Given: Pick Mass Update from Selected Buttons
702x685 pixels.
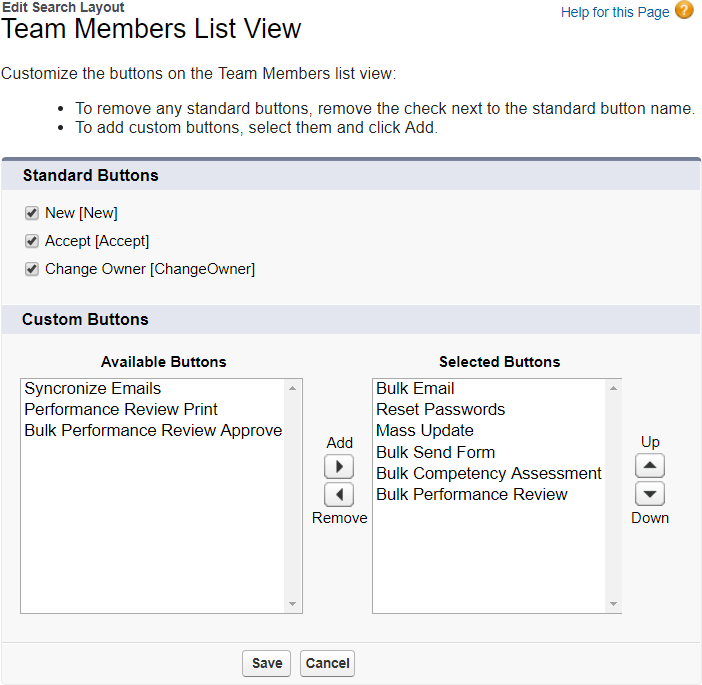Looking at the screenshot, I should tap(425, 430).
